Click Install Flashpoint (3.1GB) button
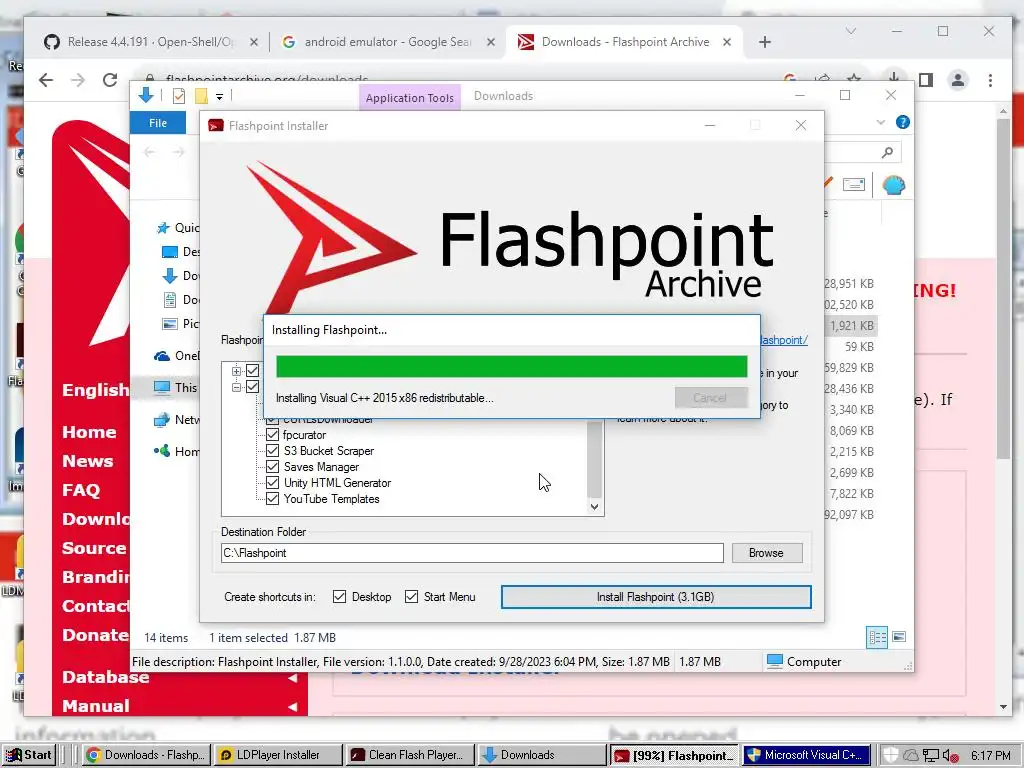The width and height of the screenshot is (1024, 768). click(656, 597)
